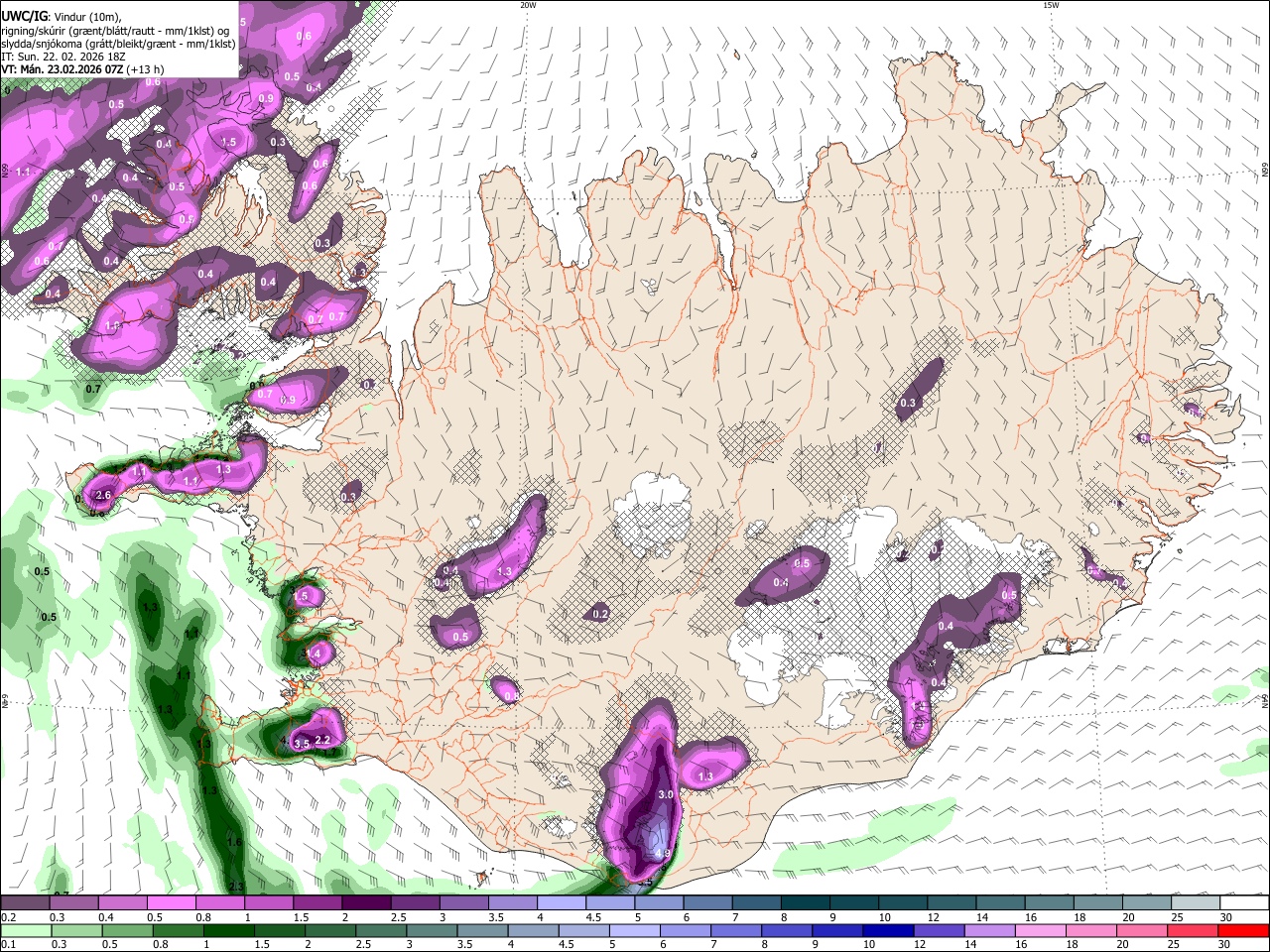Click the '4.9' precipitation value on the map
1270x952 pixels.
click(664, 853)
